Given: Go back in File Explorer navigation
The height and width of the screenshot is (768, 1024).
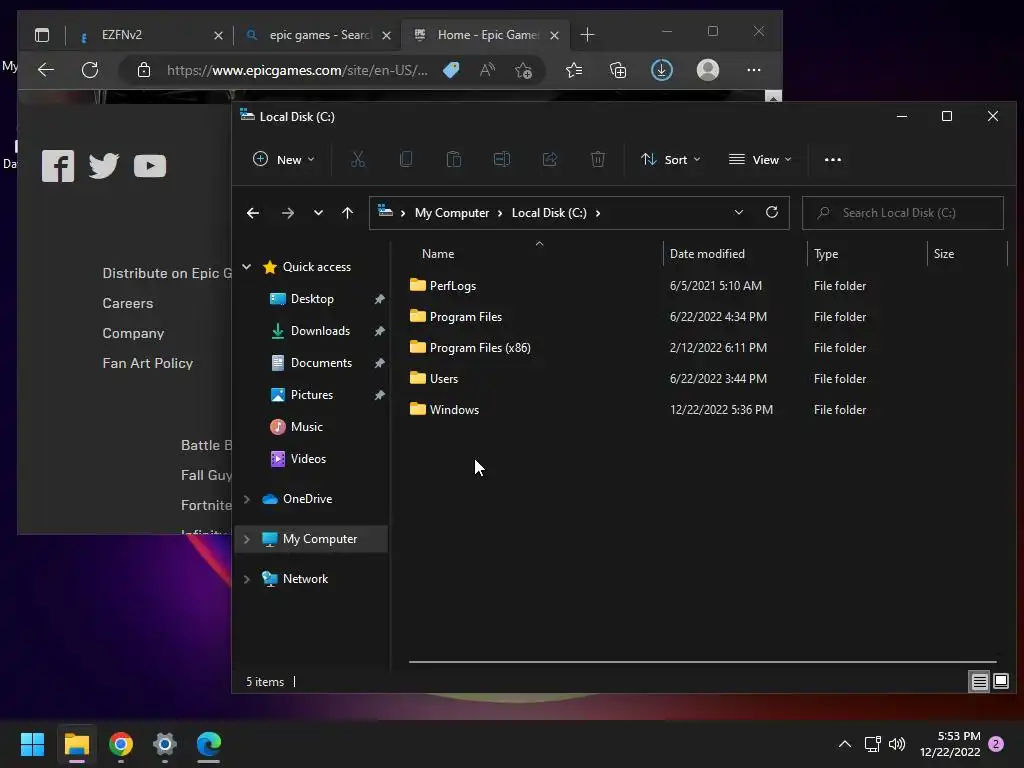Looking at the screenshot, I should 253,213.
